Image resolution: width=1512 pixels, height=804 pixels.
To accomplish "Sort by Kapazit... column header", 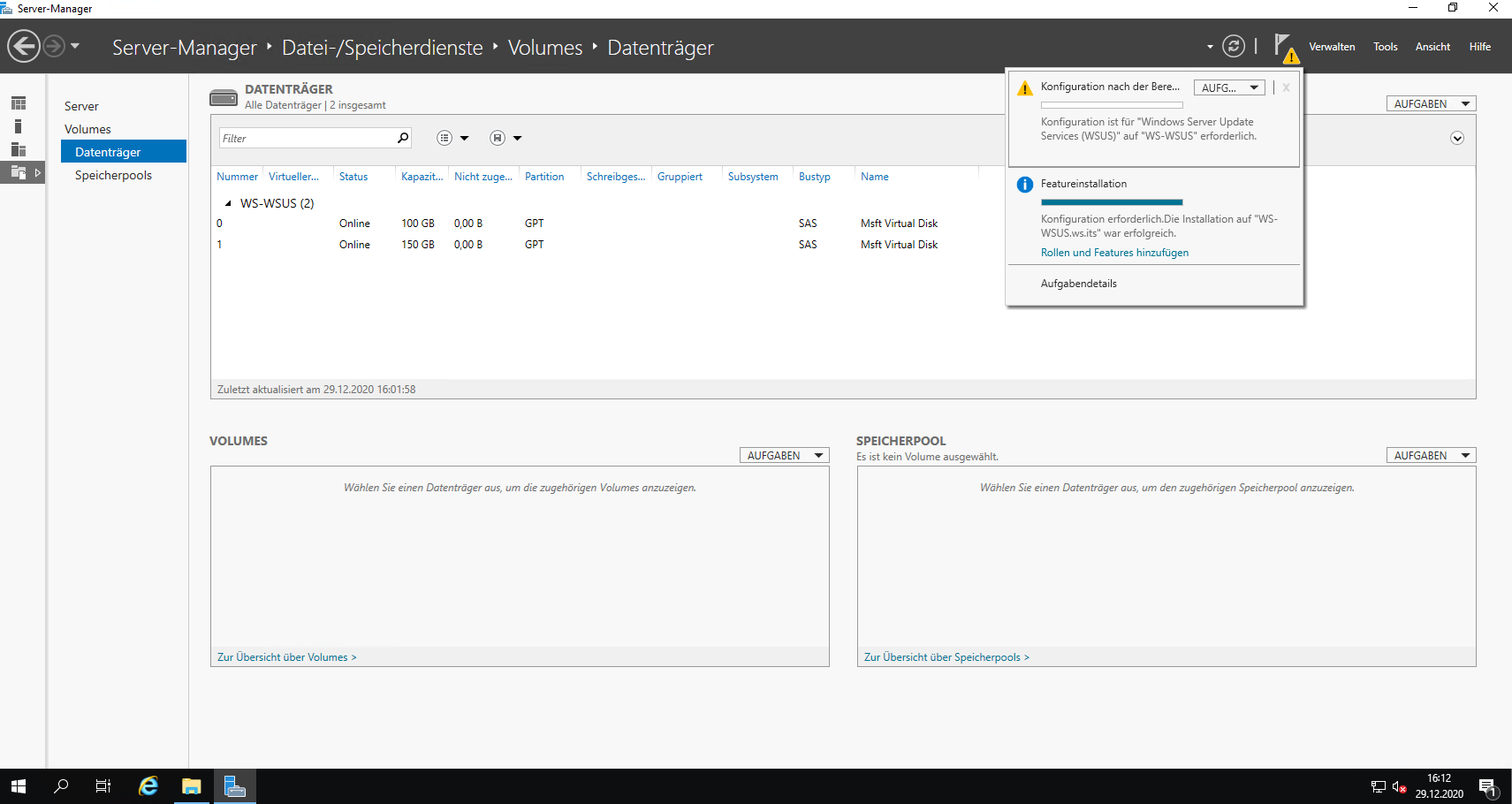I will point(422,177).
